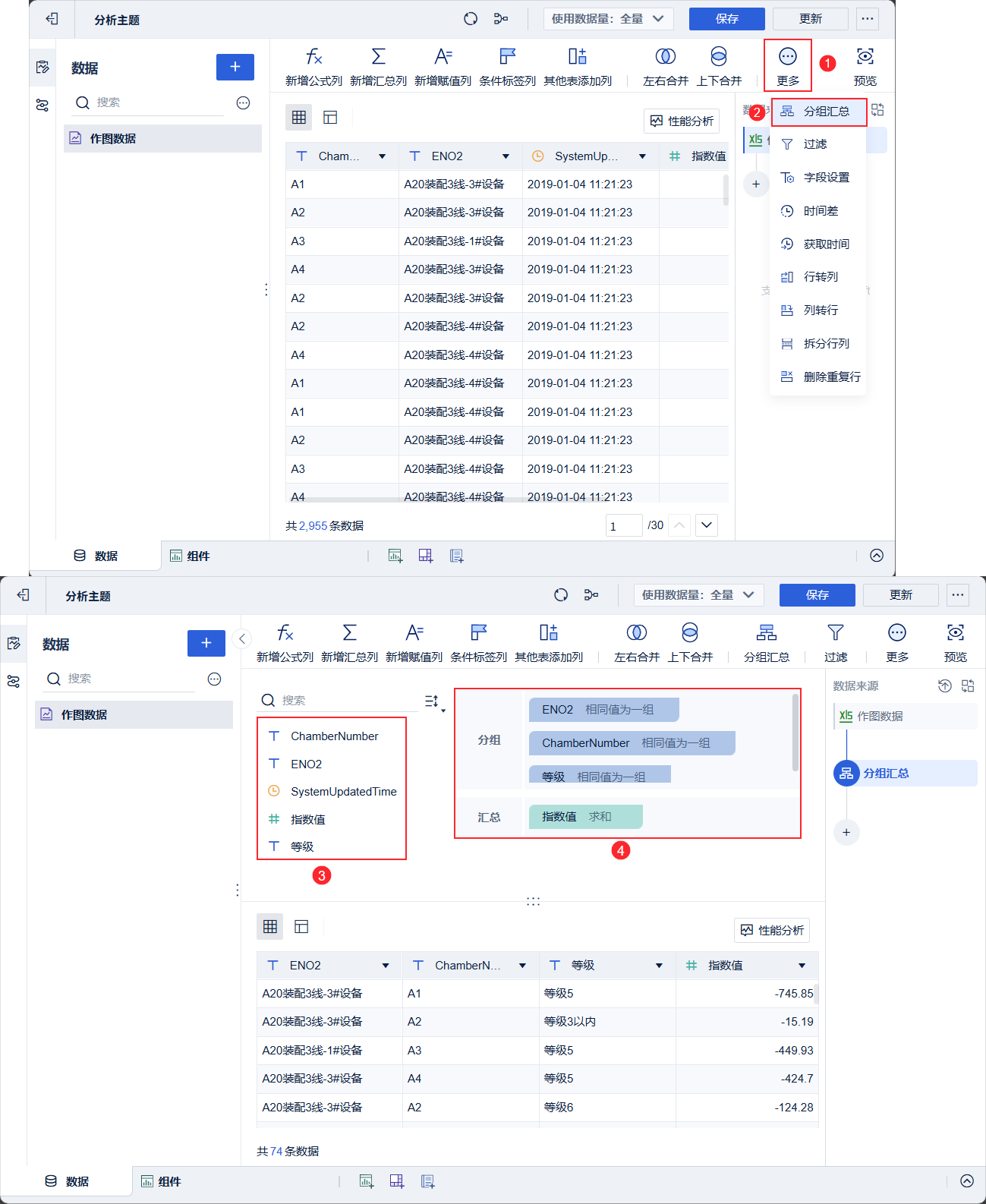The height and width of the screenshot is (1204, 986).
Task: Click 条件标签列 icon in top window
Action: 507,57
